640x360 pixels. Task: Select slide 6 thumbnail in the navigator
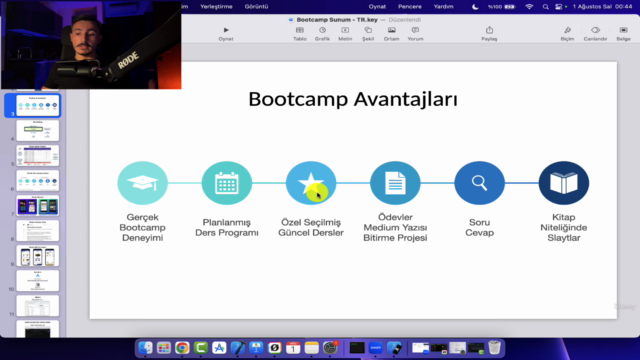pos(38,180)
